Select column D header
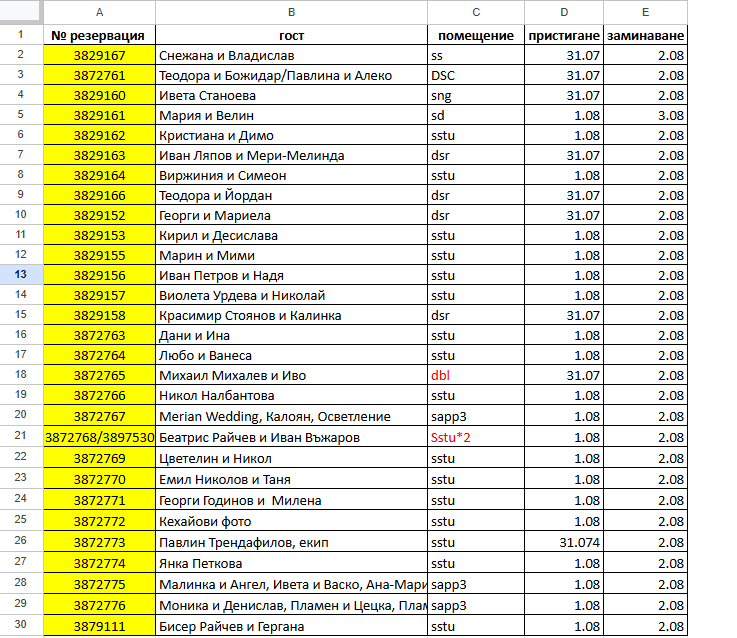This screenshot has width=737, height=638. pos(564,12)
